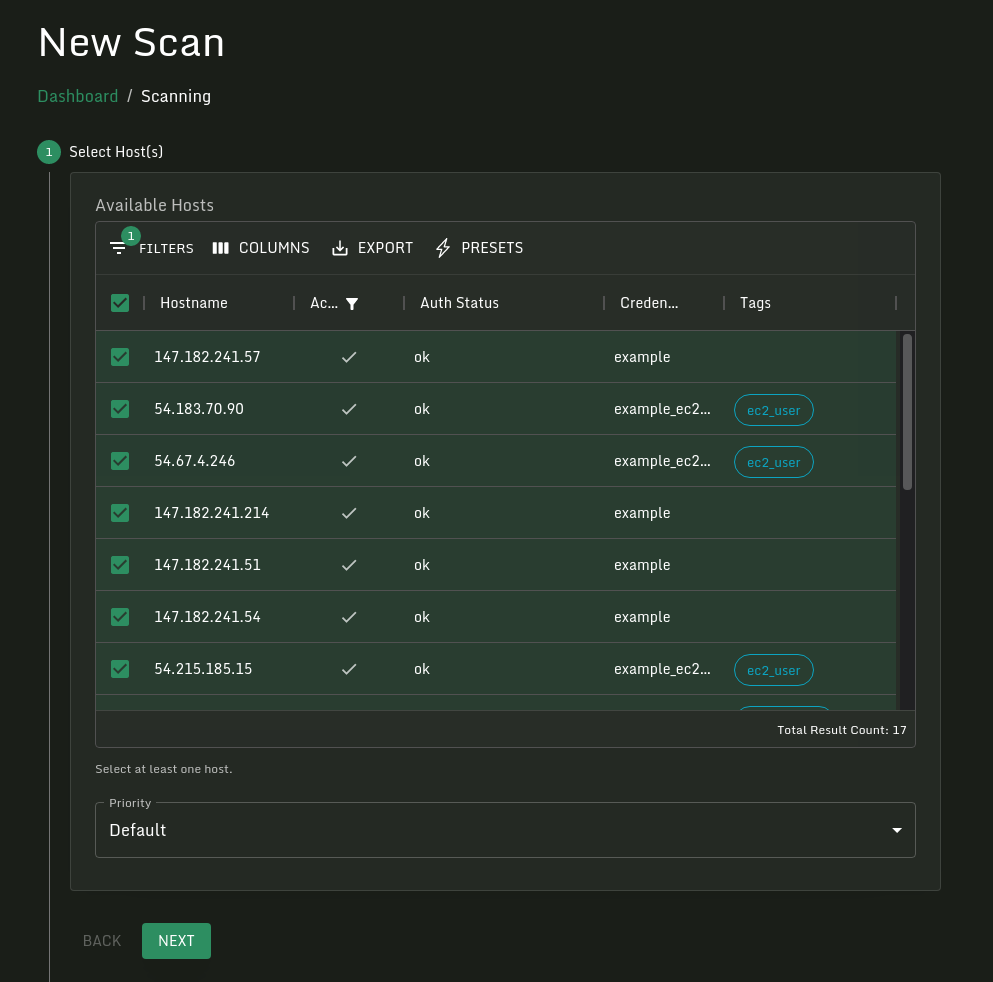This screenshot has height=982, width=993.
Task: Click the BACK button
Action: pyautogui.click(x=102, y=941)
